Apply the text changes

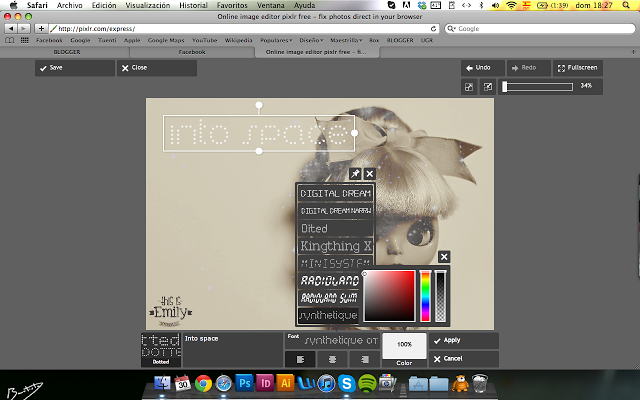pos(465,341)
